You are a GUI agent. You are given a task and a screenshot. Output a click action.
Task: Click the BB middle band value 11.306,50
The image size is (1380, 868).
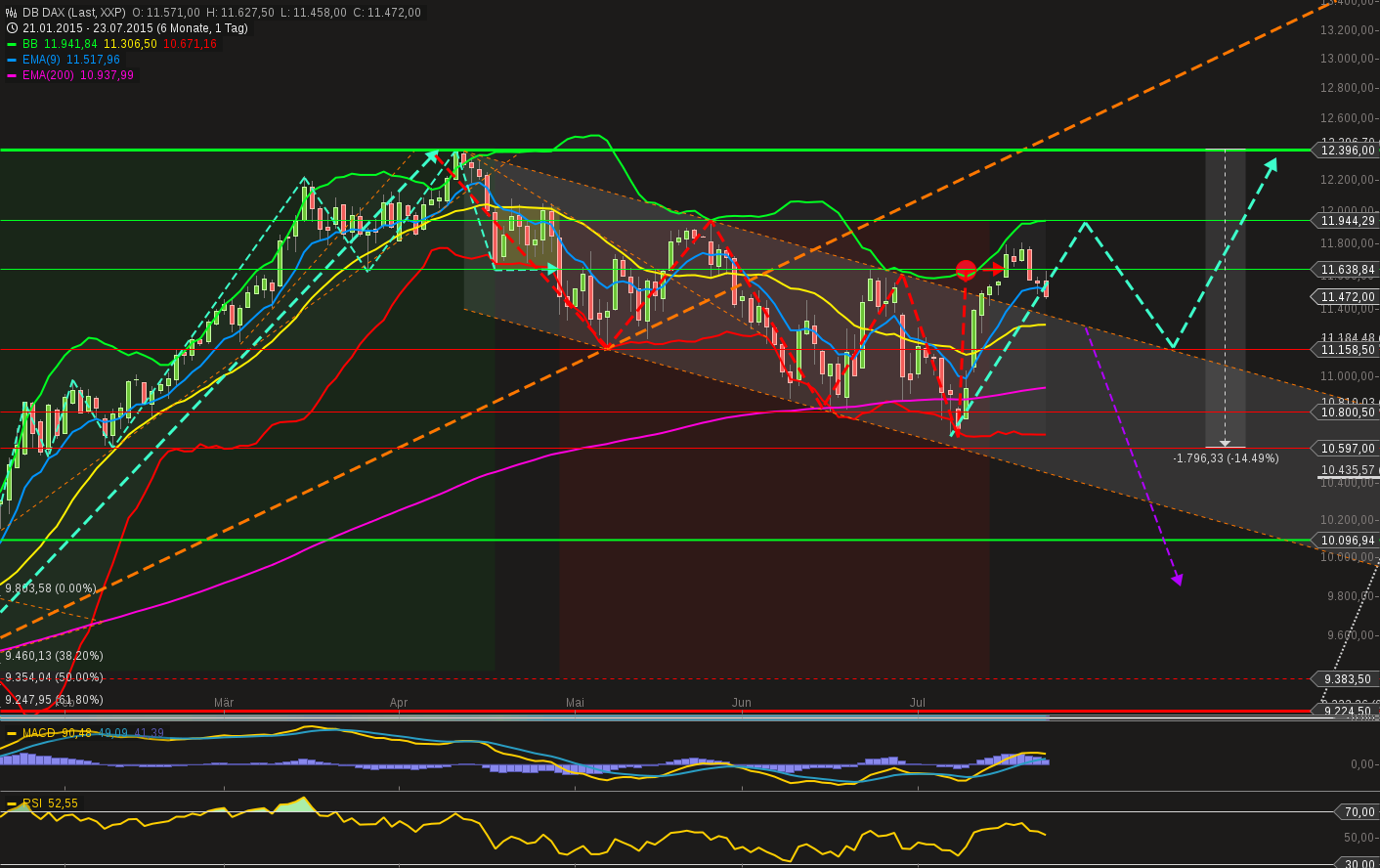tap(130, 44)
